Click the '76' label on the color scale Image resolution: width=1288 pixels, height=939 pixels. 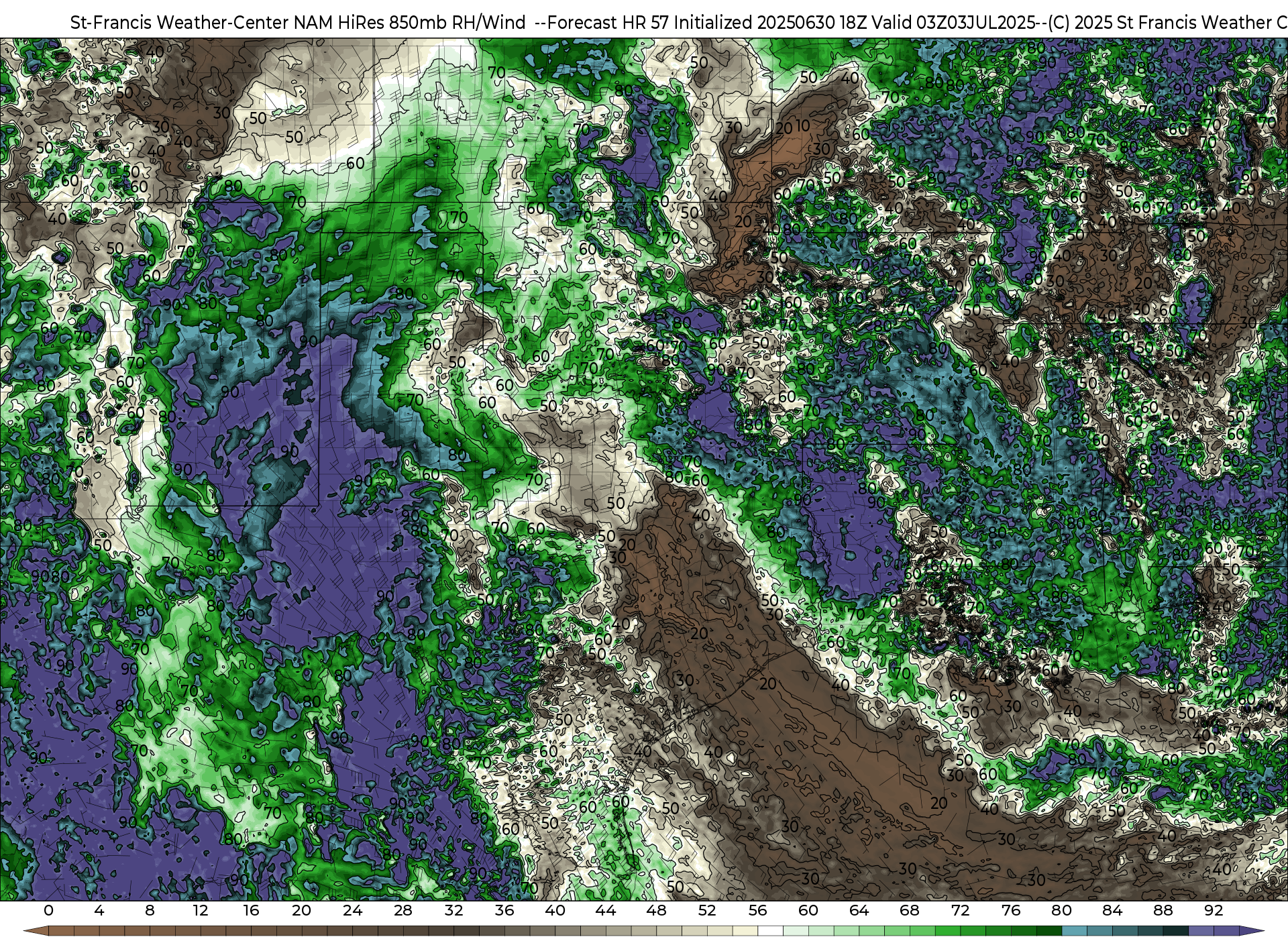[1011, 910]
